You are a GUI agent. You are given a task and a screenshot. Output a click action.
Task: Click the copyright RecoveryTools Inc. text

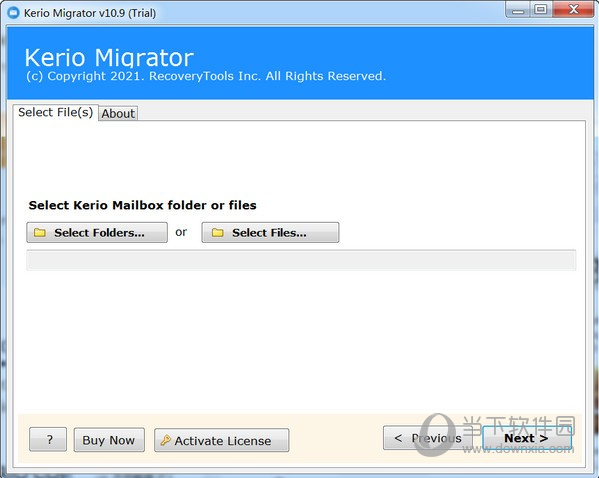tap(206, 76)
